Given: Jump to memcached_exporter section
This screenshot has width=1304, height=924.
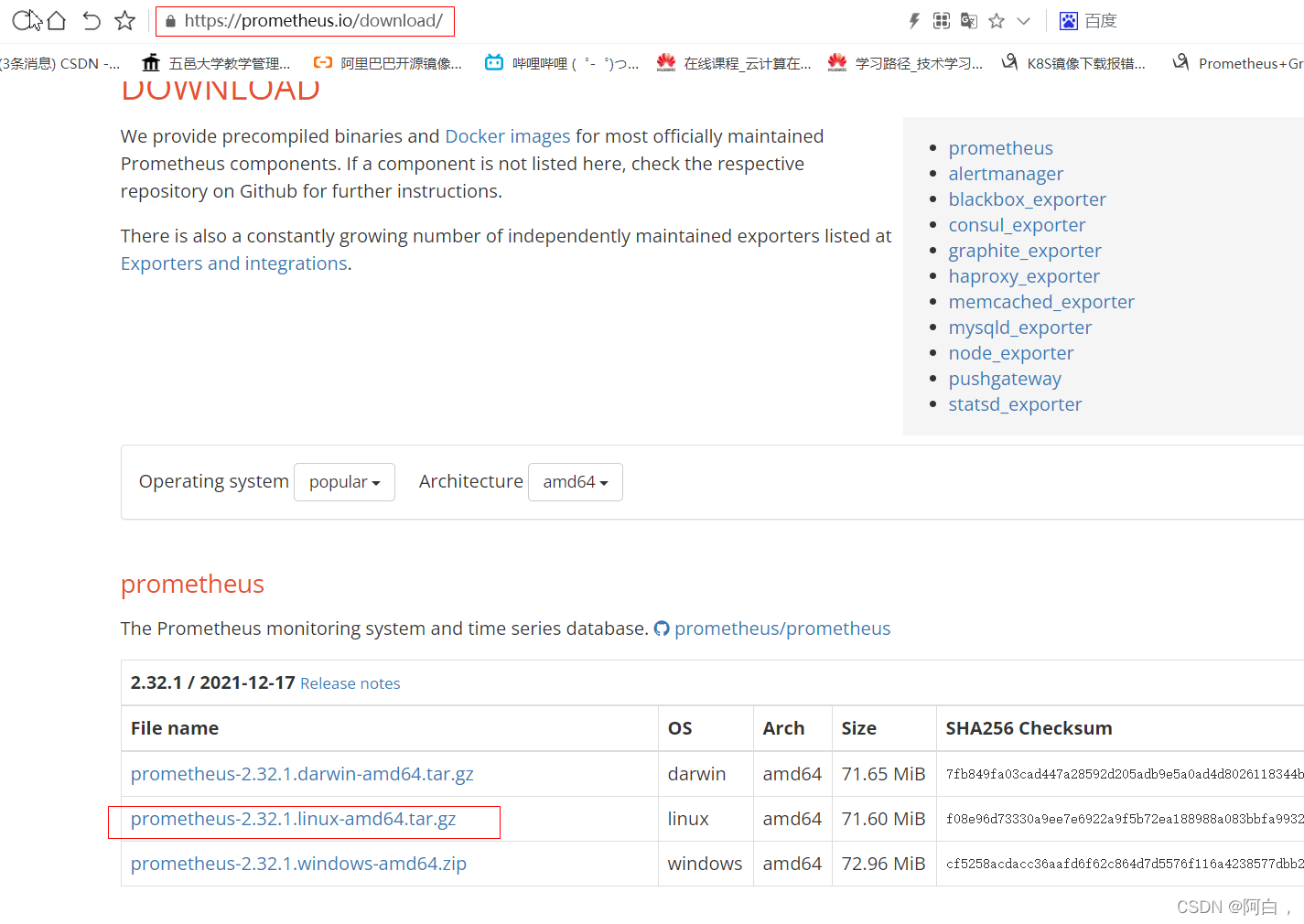Looking at the screenshot, I should coord(1041,302).
